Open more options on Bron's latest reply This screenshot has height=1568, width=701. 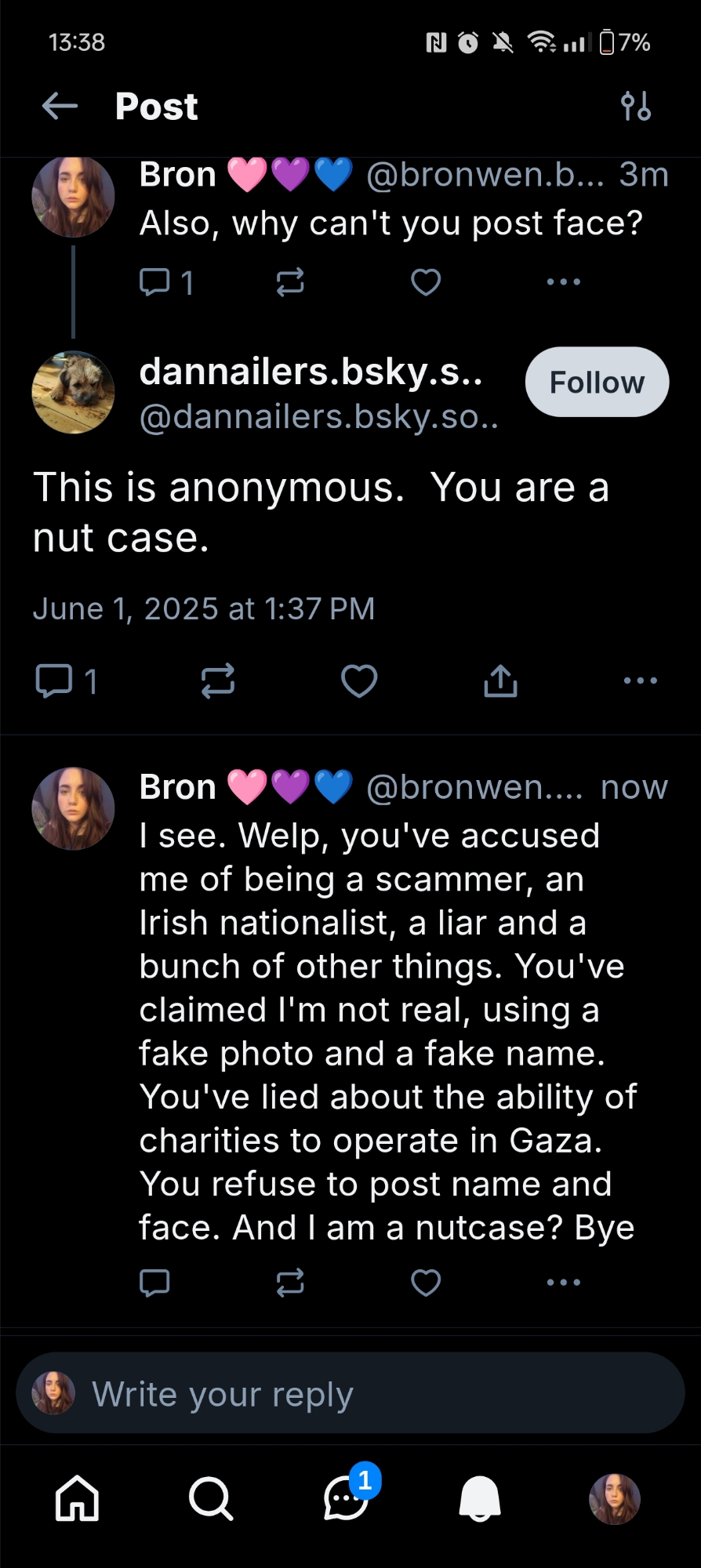[563, 1283]
